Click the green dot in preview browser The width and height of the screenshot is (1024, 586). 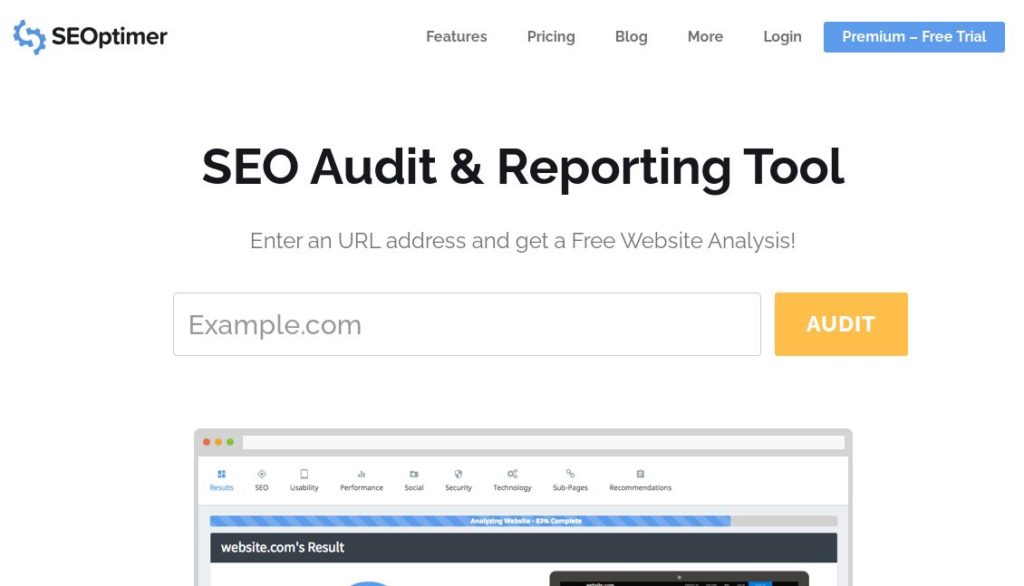(x=230, y=442)
